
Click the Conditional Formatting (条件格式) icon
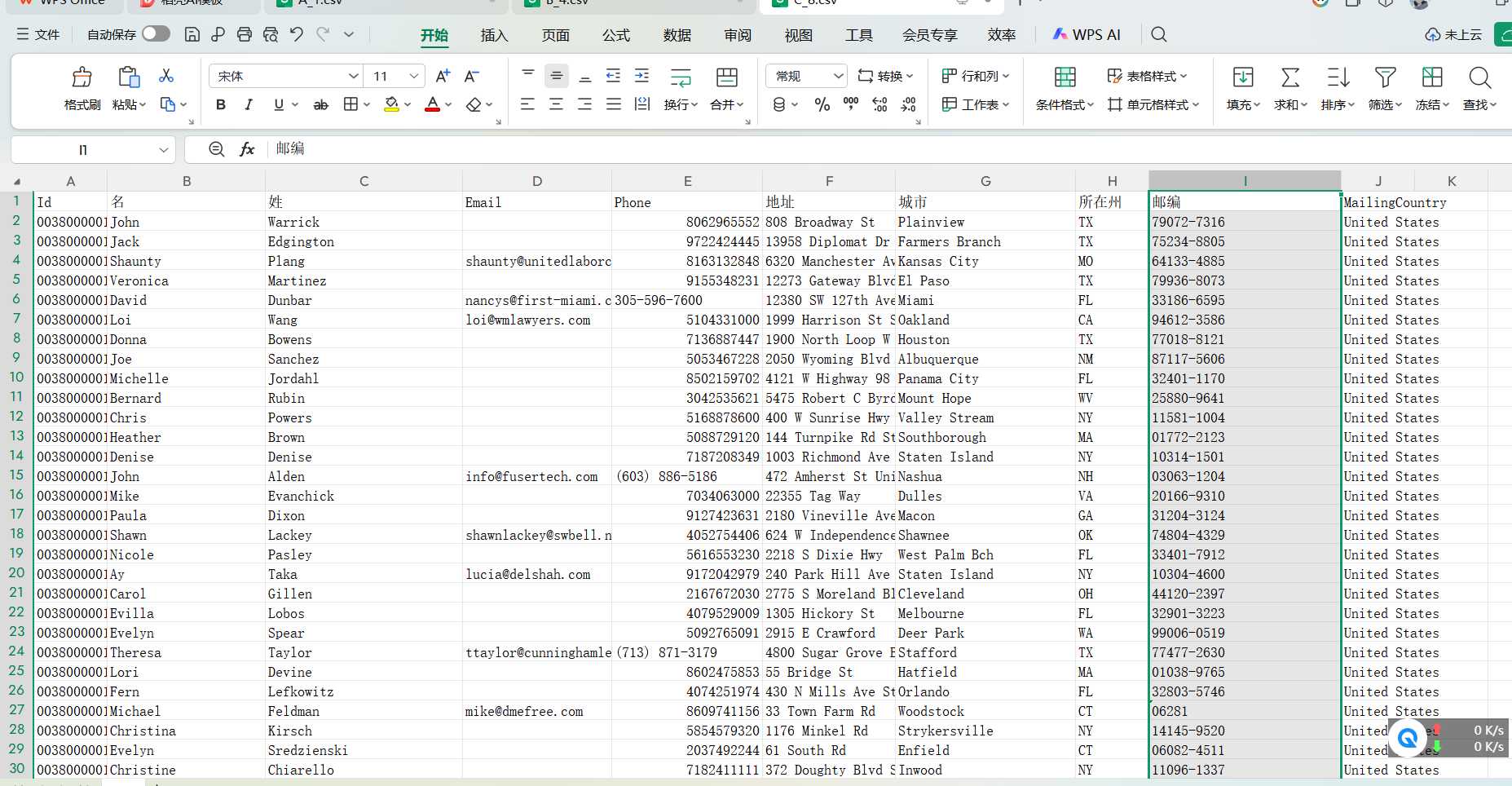tap(1065, 77)
